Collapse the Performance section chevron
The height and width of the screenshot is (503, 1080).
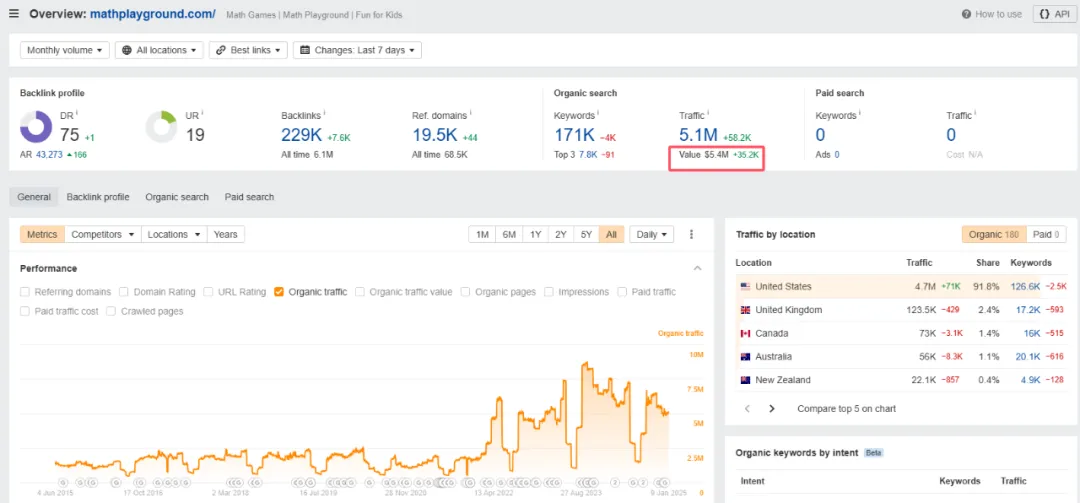point(697,268)
